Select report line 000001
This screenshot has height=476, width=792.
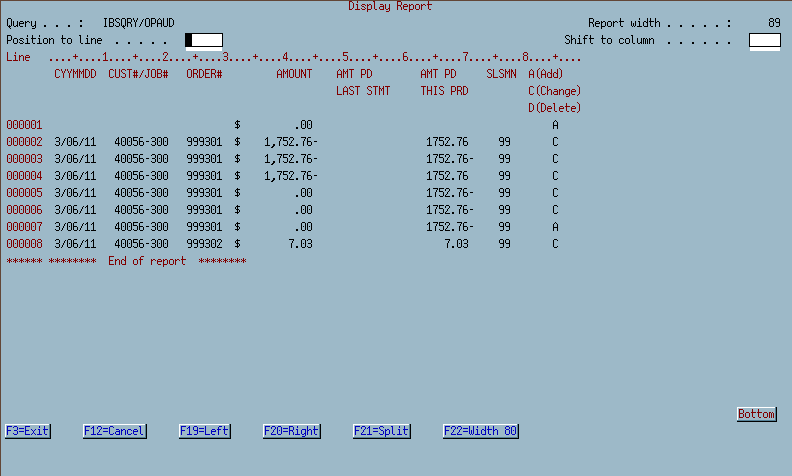click(24, 125)
